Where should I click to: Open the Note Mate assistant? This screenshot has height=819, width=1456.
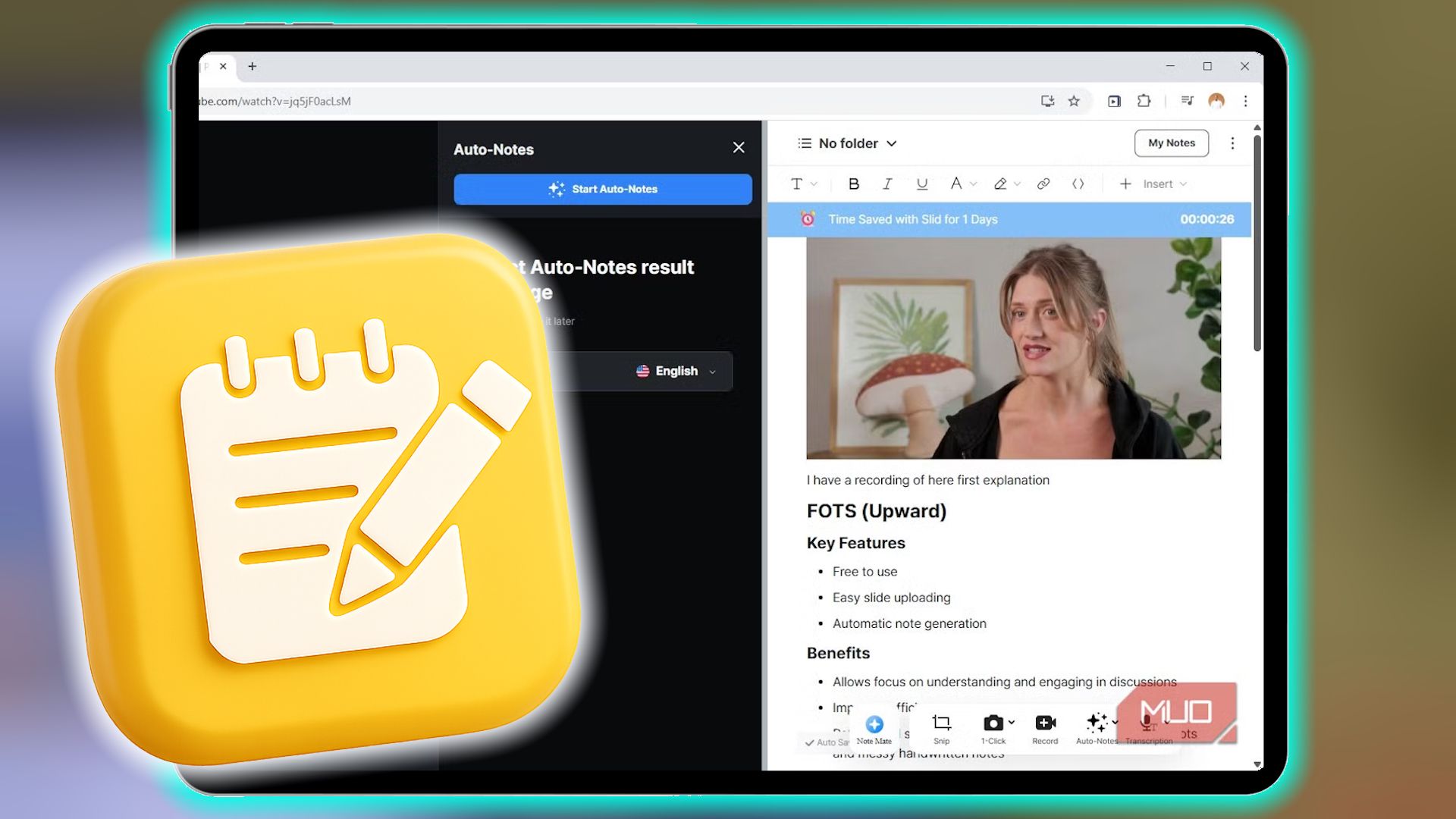click(x=874, y=726)
